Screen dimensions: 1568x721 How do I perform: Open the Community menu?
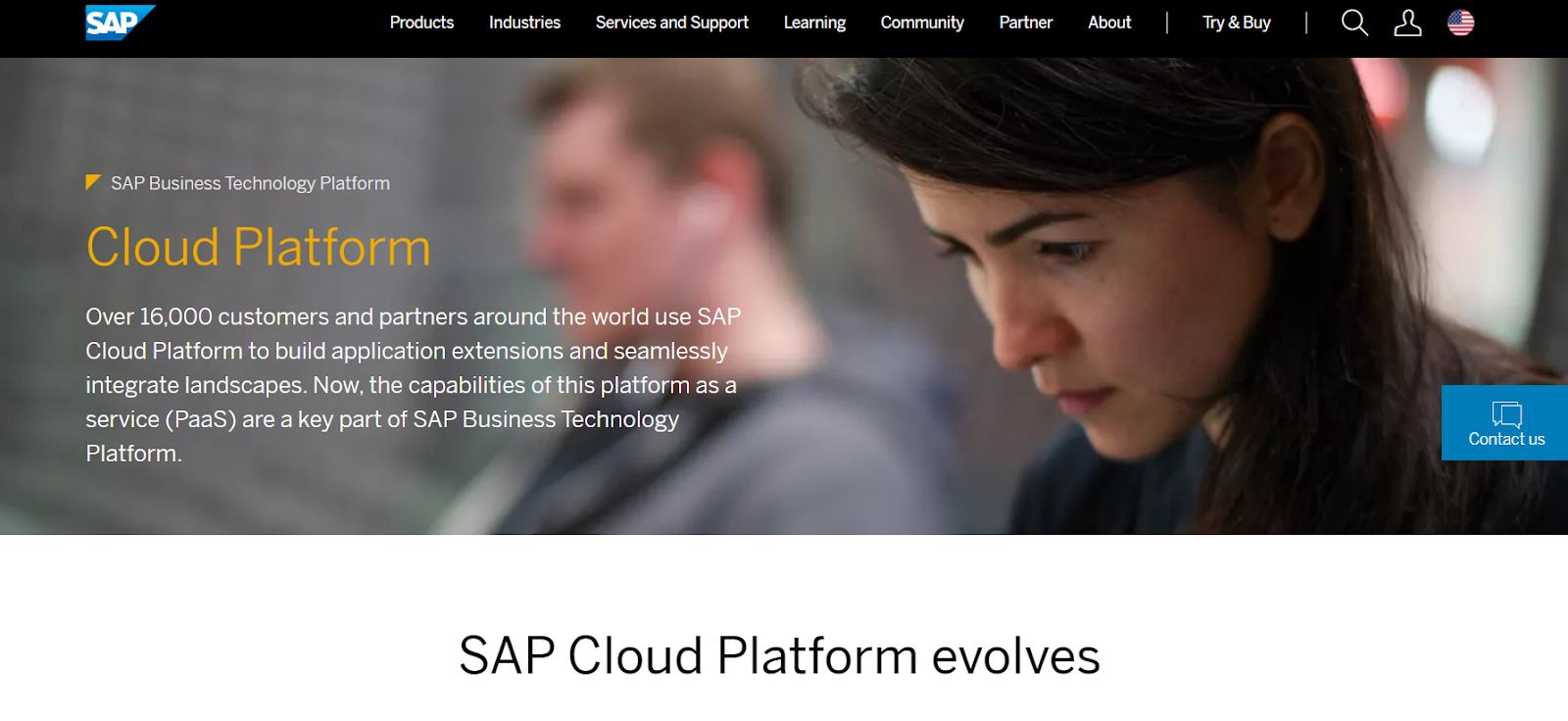tap(922, 23)
